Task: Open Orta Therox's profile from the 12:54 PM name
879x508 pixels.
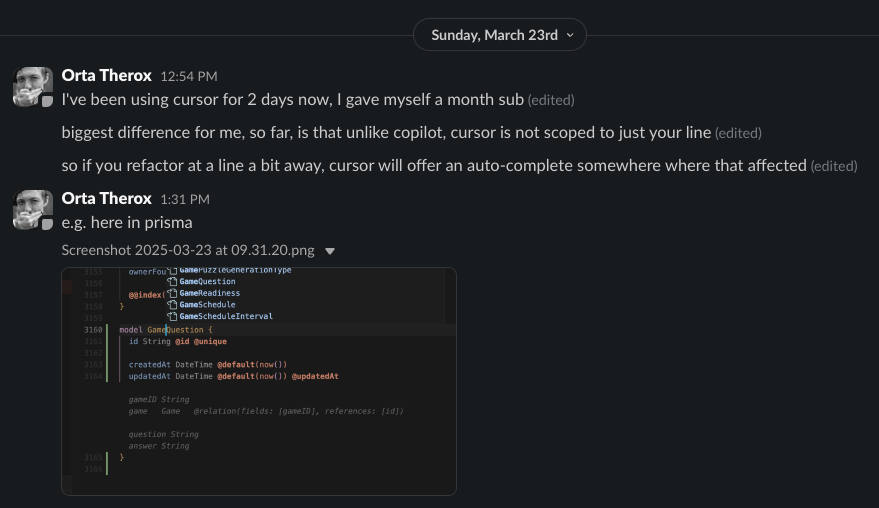Action: pyautogui.click(x=106, y=75)
